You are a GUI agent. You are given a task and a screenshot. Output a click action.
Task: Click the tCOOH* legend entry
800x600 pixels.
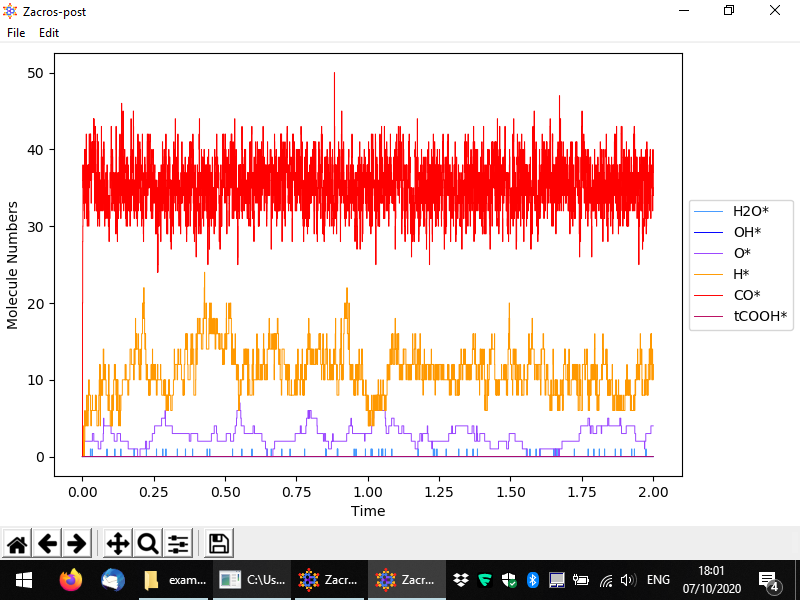[x=760, y=317]
